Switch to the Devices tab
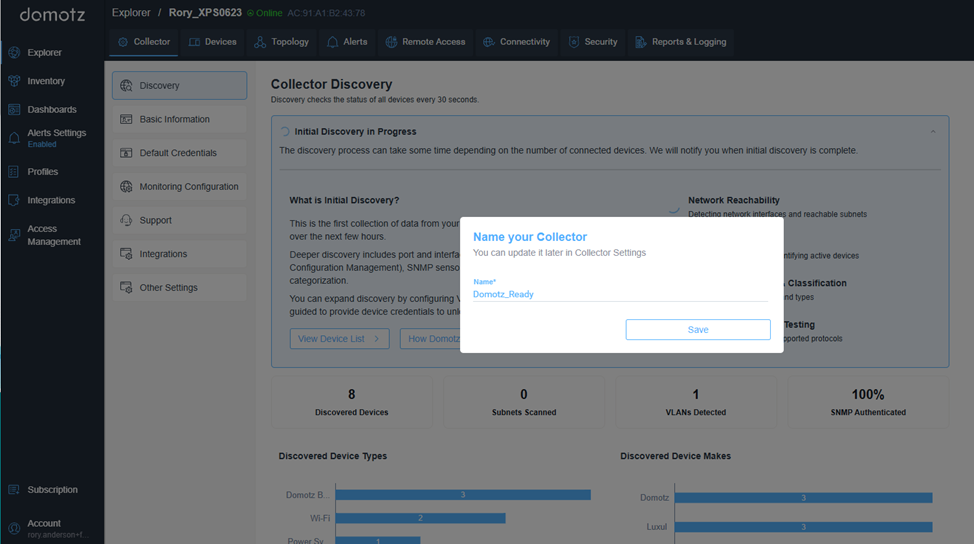 212,42
